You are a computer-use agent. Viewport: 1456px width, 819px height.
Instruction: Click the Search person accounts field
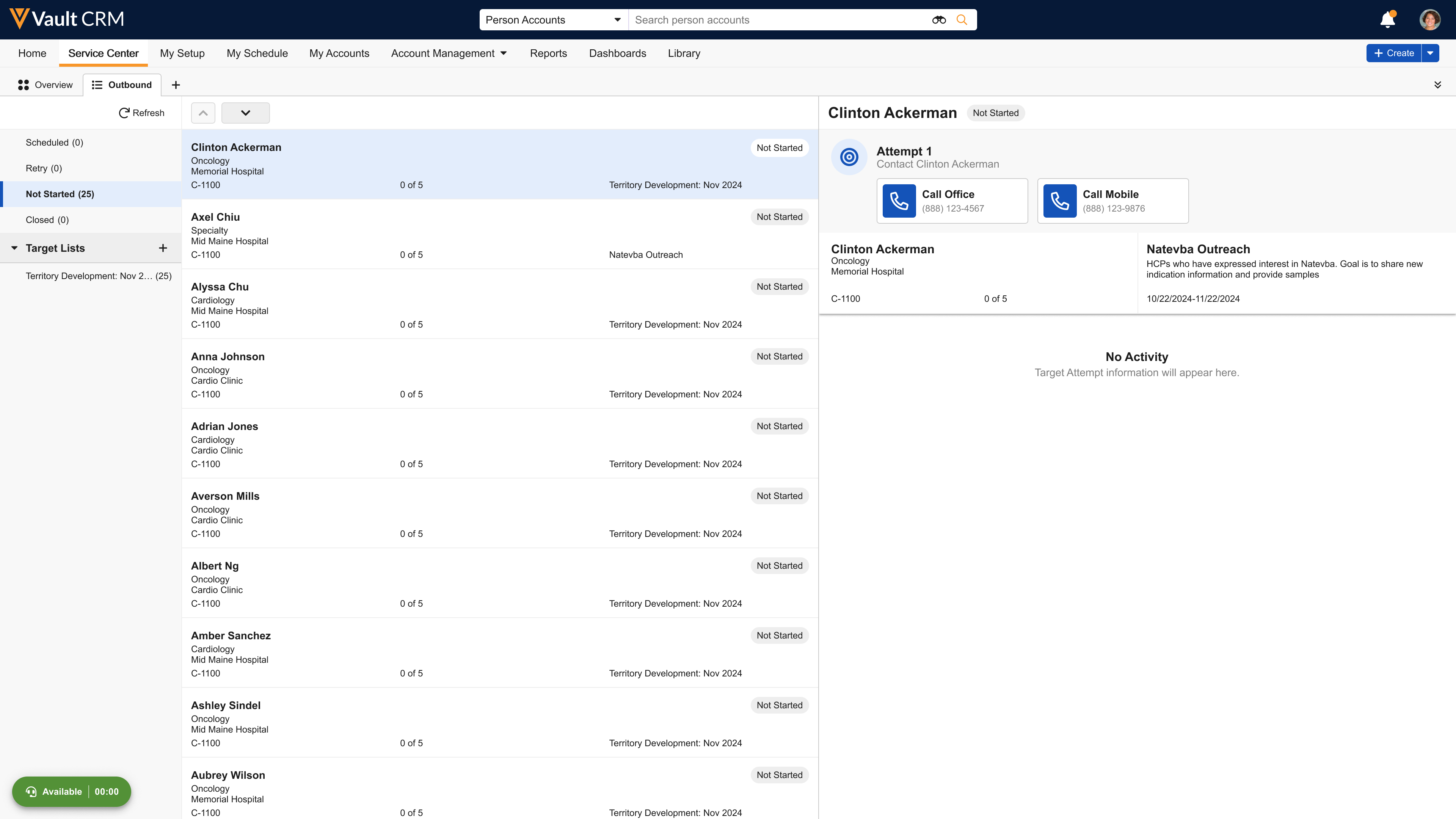pos(780,20)
